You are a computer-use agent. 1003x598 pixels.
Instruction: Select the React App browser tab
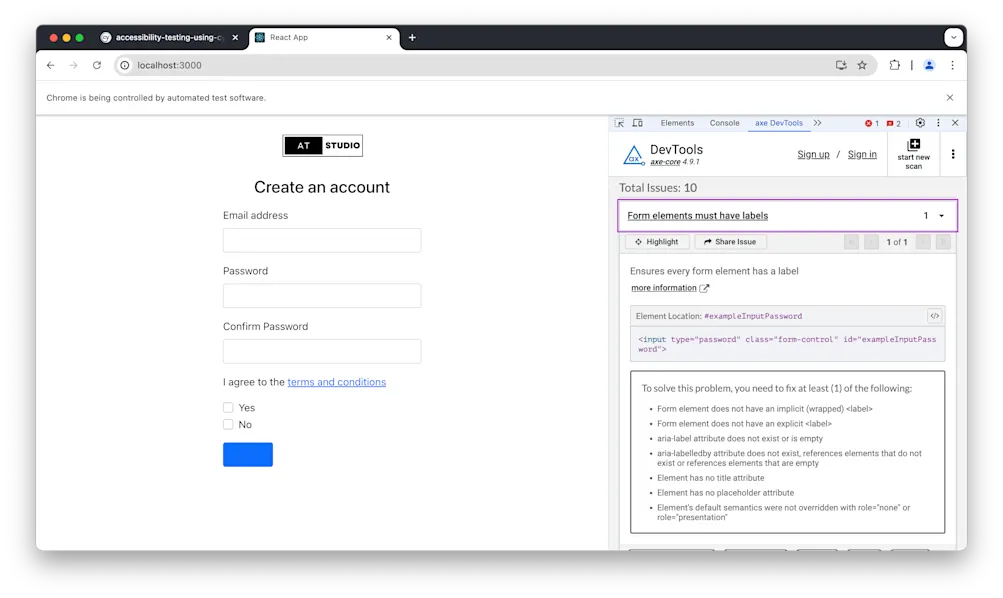[324, 38]
